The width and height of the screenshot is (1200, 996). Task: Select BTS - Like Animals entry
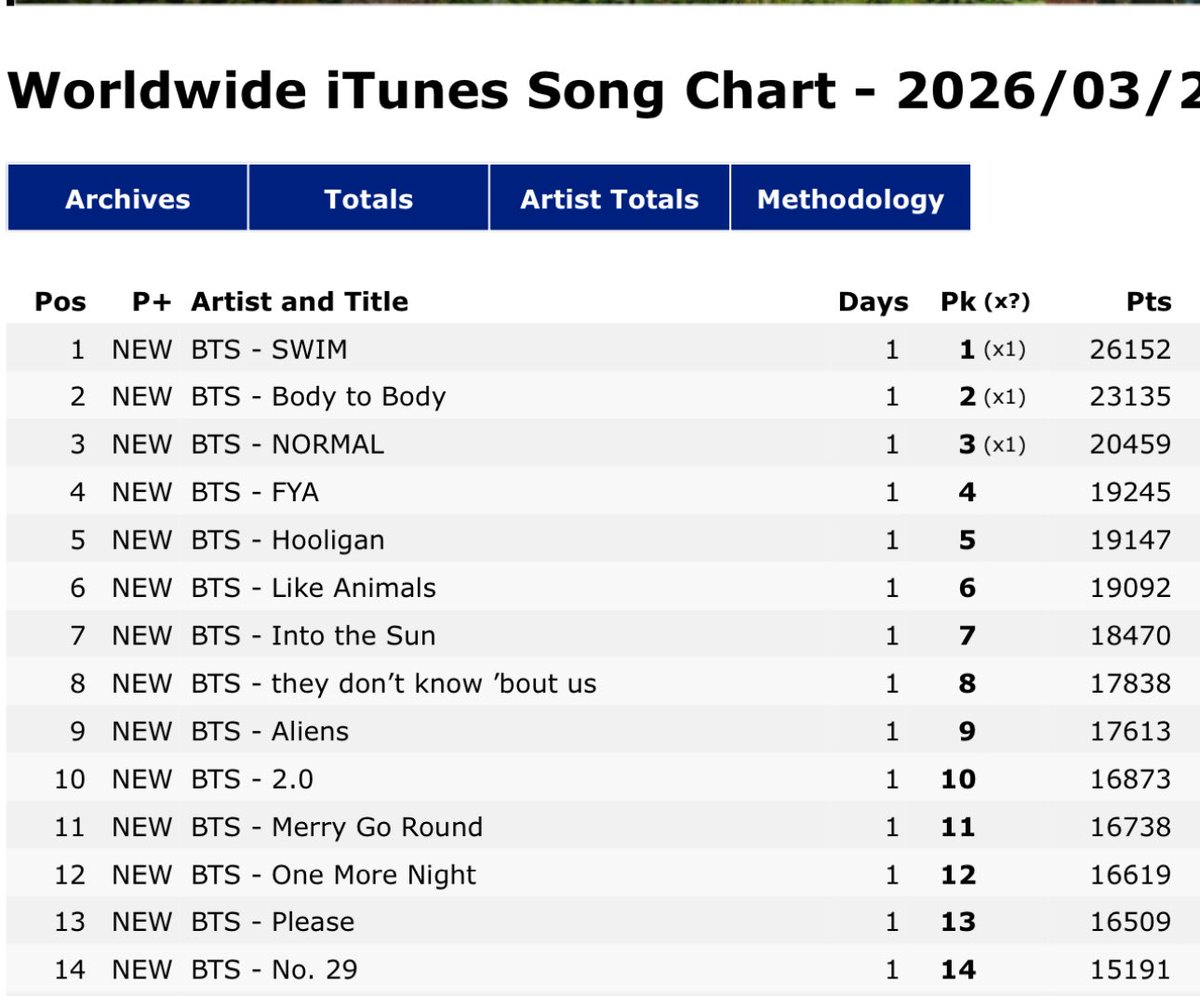point(314,587)
